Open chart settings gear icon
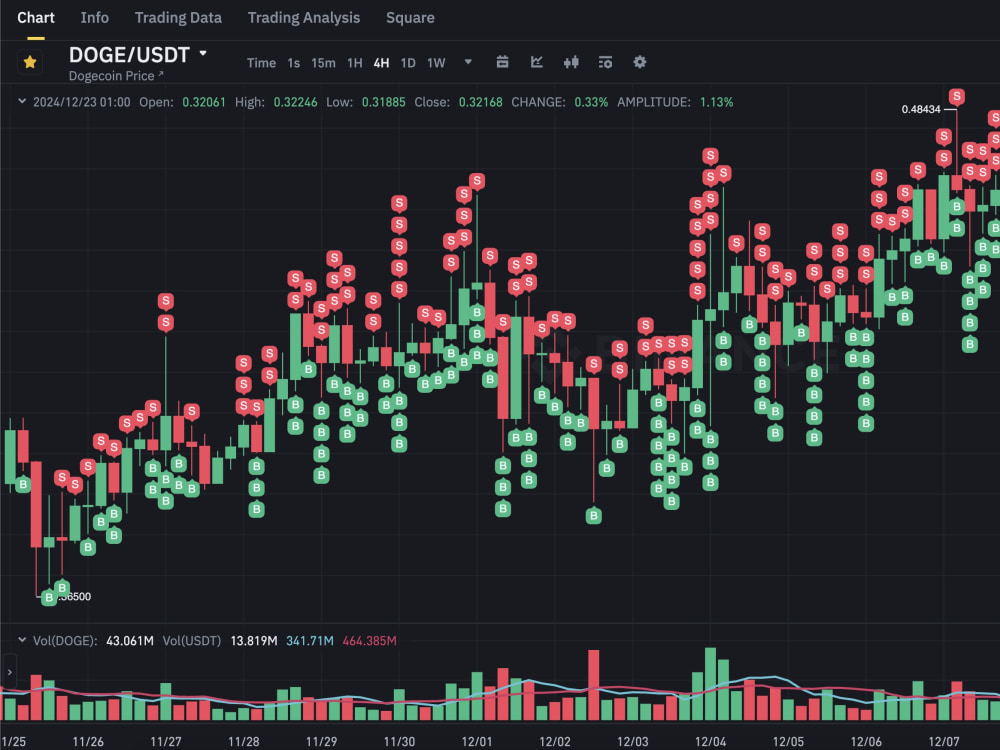The height and width of the screenshot is (750, 1000). click(x=640, y=62)
